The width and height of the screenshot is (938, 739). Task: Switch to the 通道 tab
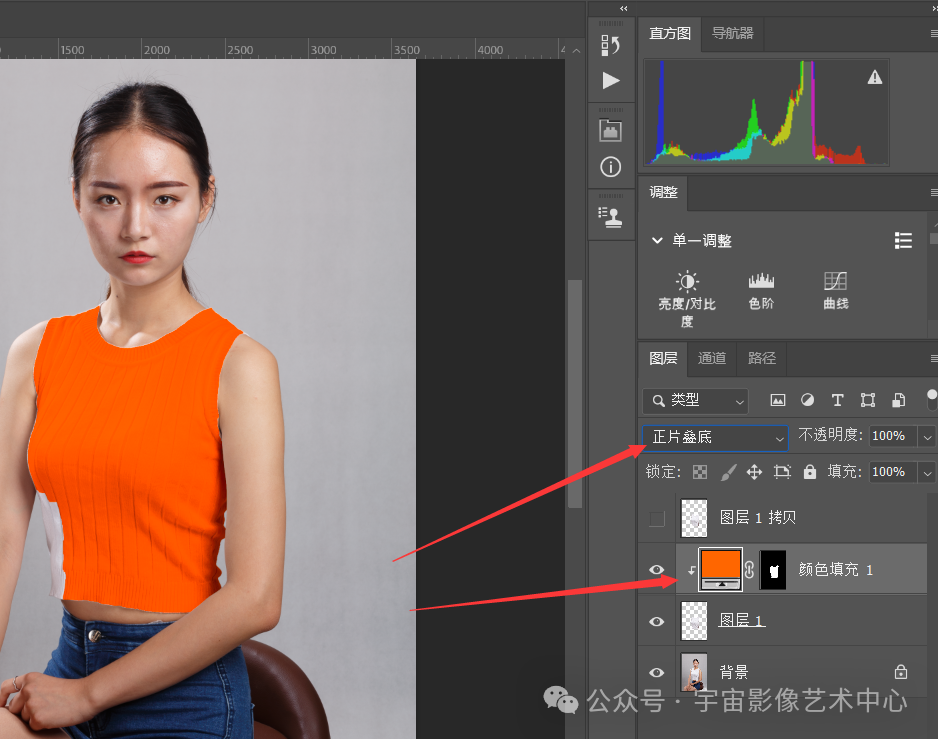[712, 358]
